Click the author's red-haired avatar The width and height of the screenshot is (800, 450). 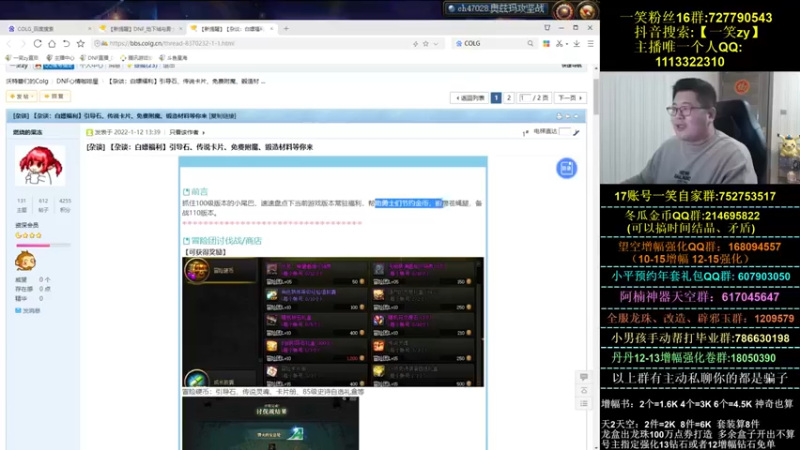(40, 165)
